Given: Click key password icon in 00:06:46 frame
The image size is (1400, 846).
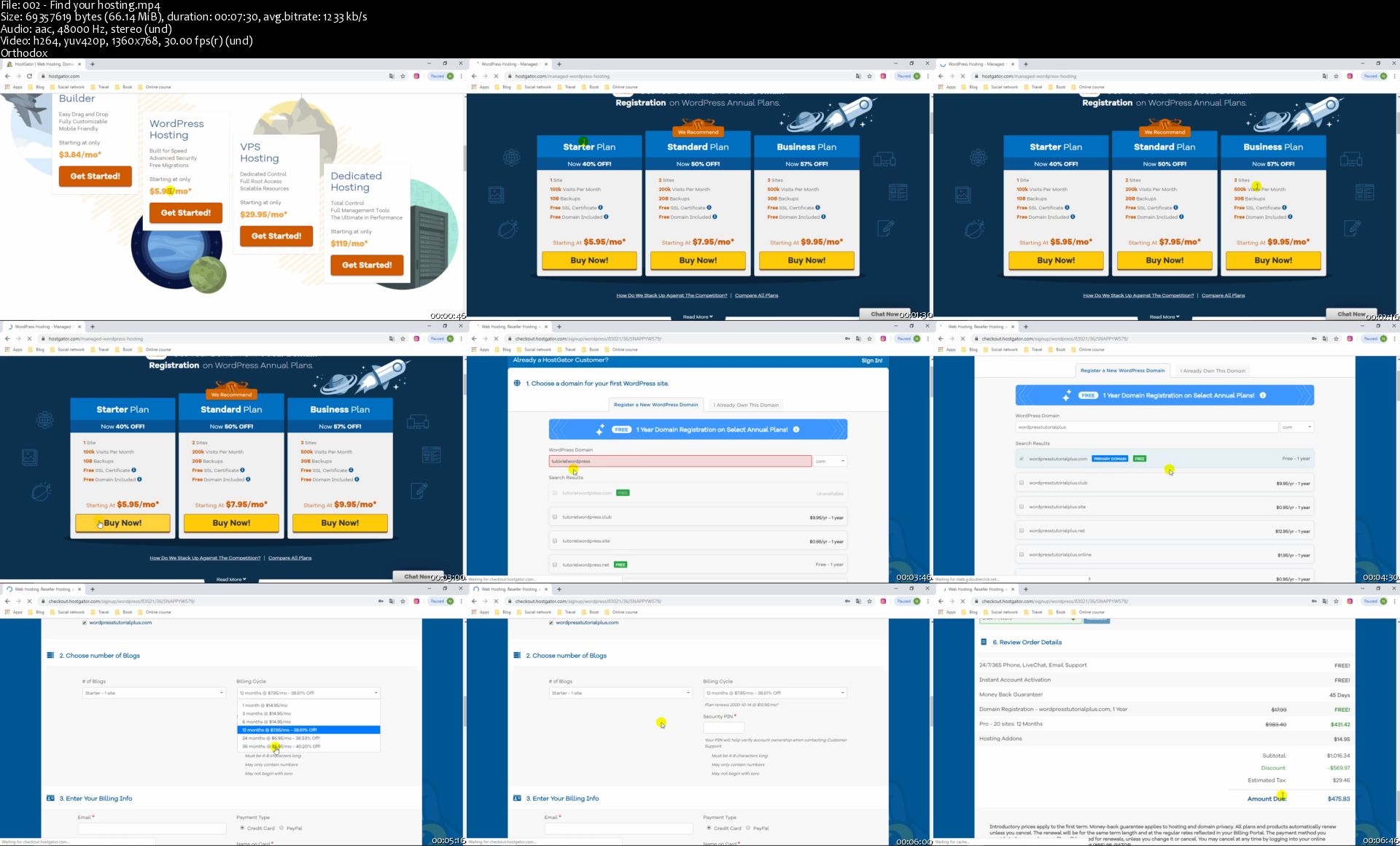Looking at the screenshot, I should pyautogui.click(x=1313, y=601).
